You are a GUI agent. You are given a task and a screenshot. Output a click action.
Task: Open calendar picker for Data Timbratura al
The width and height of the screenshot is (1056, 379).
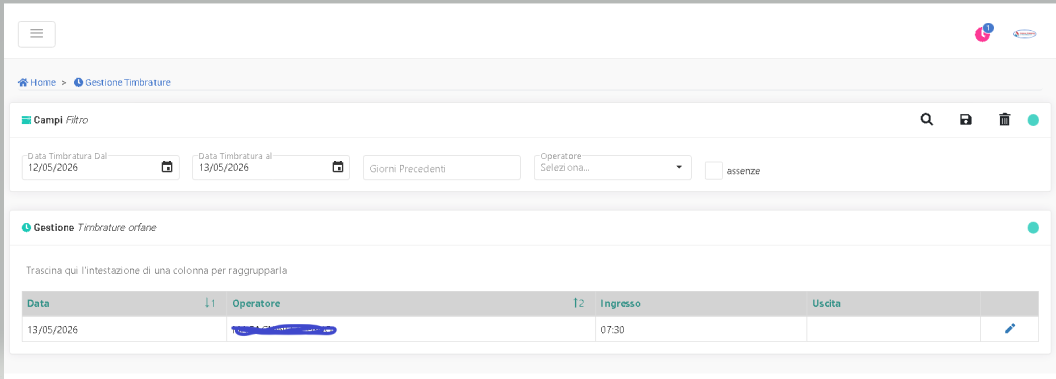pyautogui.click(x=337, y=168)
